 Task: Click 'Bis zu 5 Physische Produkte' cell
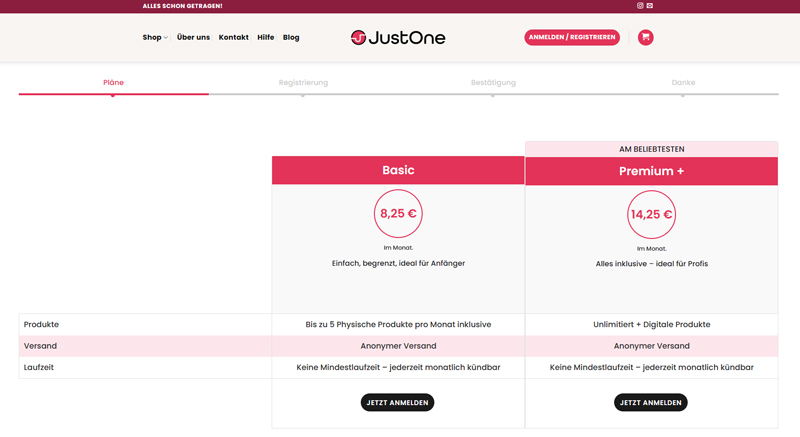click(x=398, y=324)
